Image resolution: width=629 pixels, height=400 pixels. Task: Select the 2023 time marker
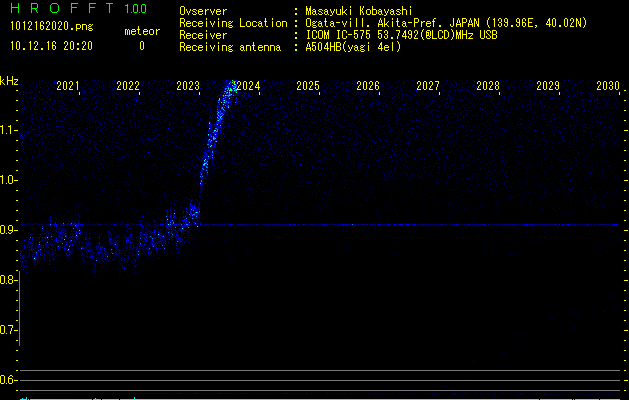click(188, 87)
